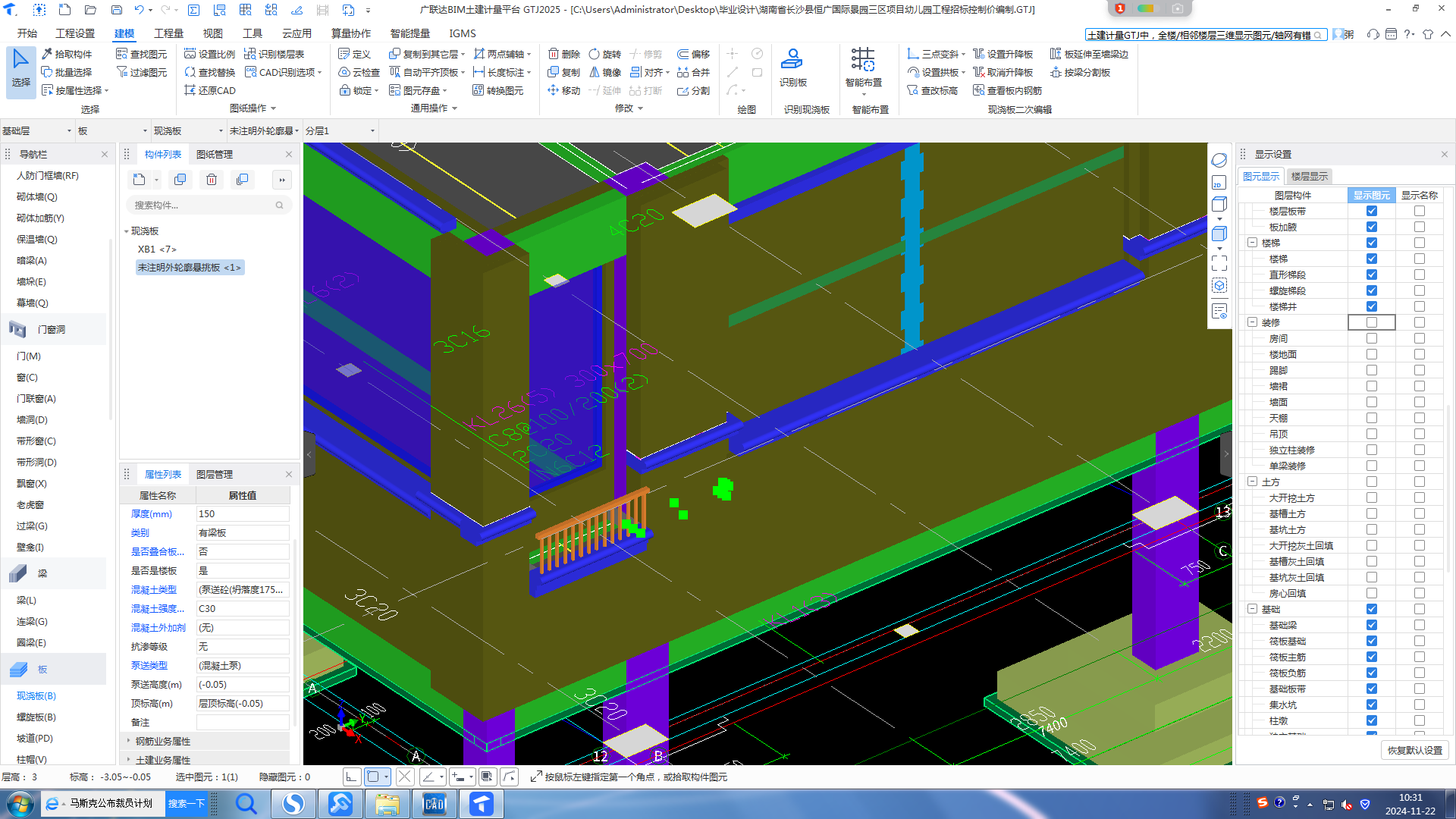Click the 识别板 recognize slab tool
Screen dimensions: 1456x819
(792, 68)
